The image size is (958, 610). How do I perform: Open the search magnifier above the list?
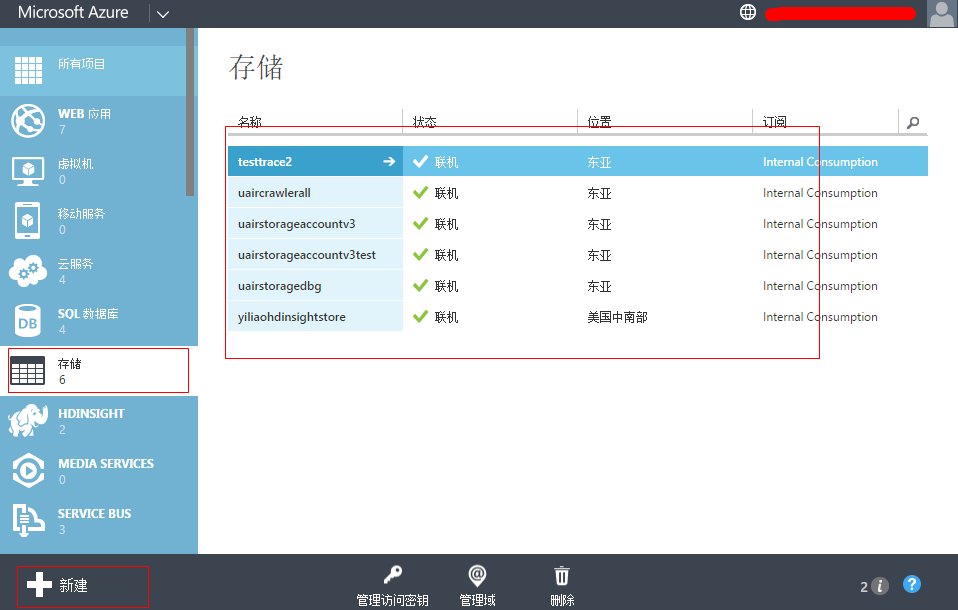tap(913, 121)
